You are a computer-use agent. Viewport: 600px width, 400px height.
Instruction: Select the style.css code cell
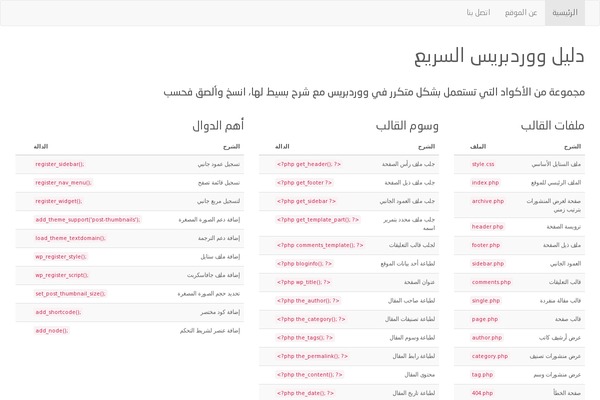[x=483, y=164]
